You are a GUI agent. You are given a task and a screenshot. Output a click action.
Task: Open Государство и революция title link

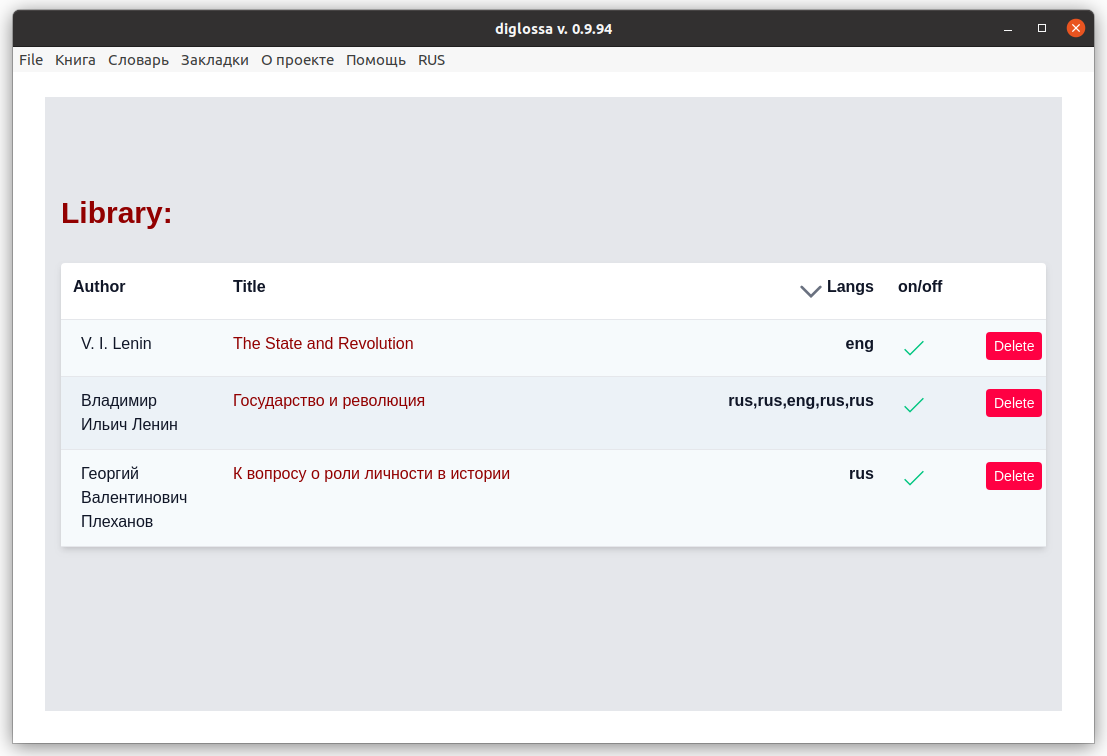tap(329, 401)
